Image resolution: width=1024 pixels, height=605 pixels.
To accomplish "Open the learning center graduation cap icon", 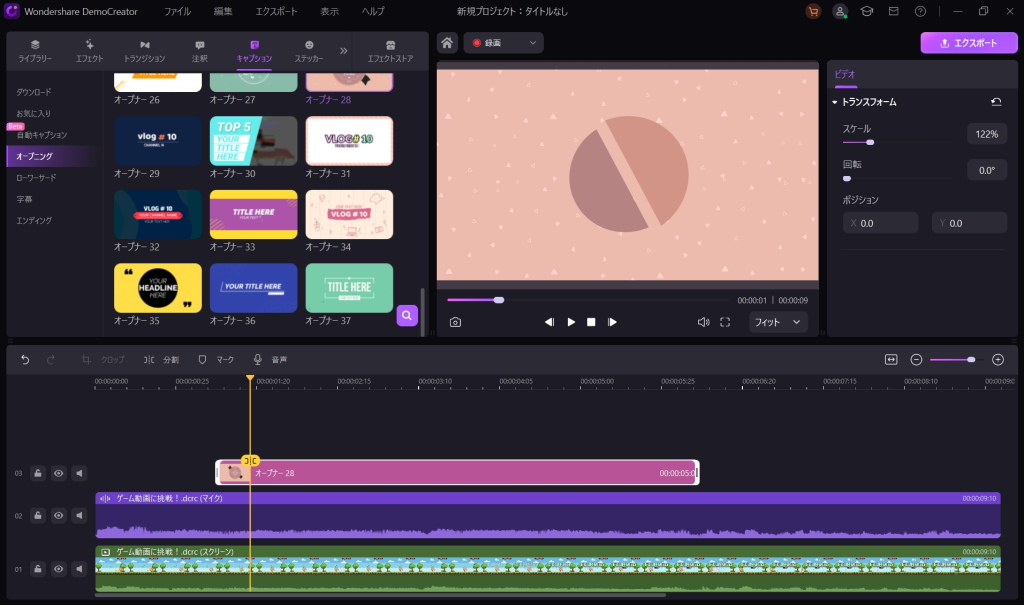I will (x=867, y=11).
